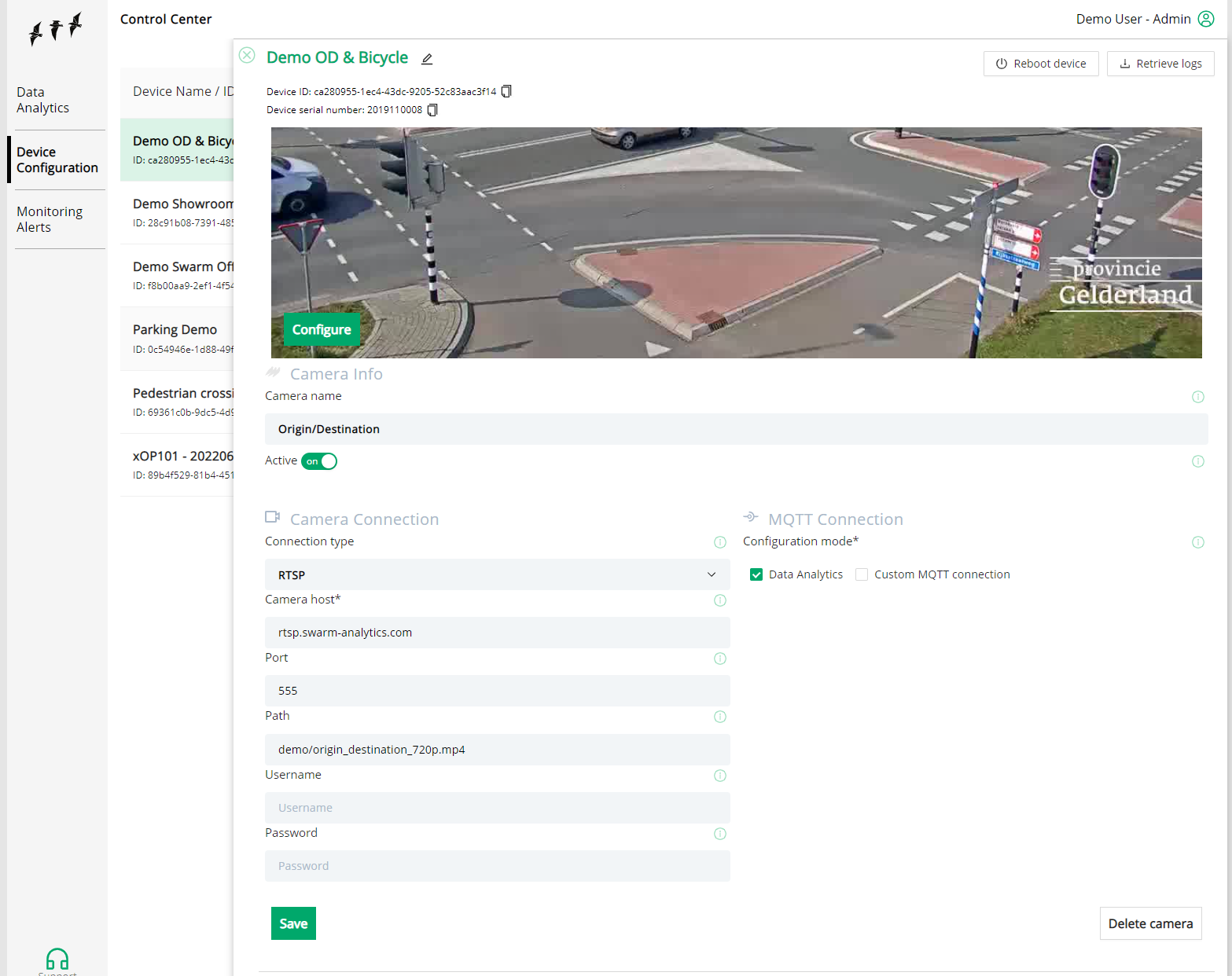Image resolution: width=1232 pixels, height=976 pixels.
Task: Select the Demo OD & Bicycle row
Action: [x=177, y=149]
